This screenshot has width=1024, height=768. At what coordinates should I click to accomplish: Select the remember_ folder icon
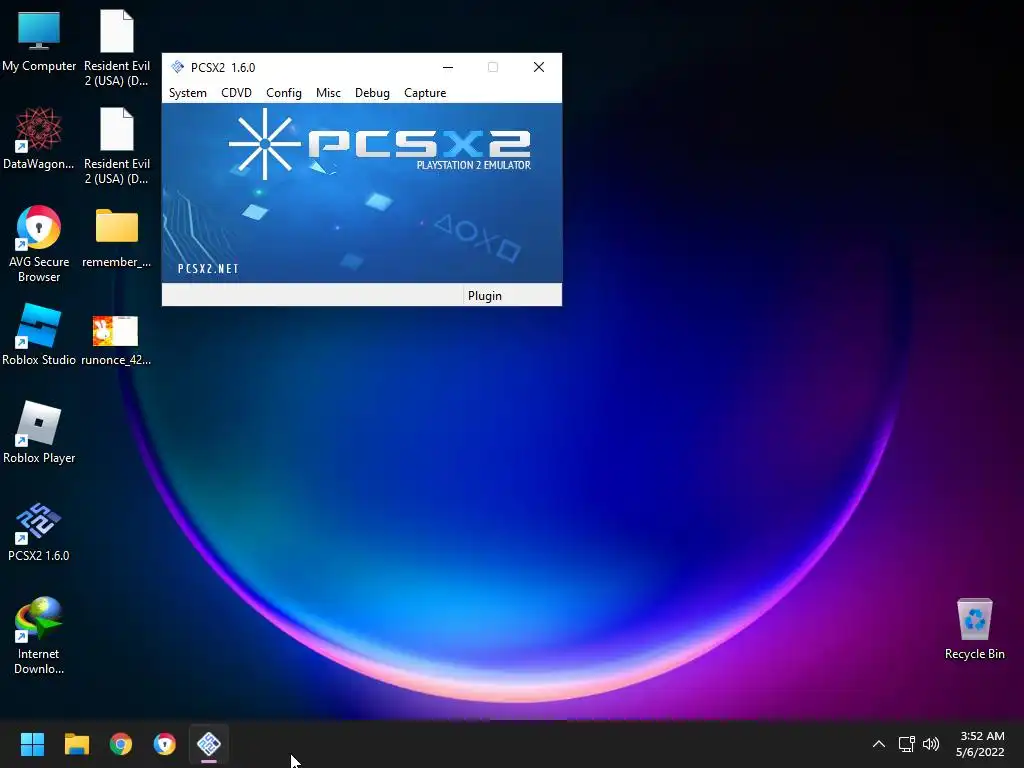click(x=117, y=238)
